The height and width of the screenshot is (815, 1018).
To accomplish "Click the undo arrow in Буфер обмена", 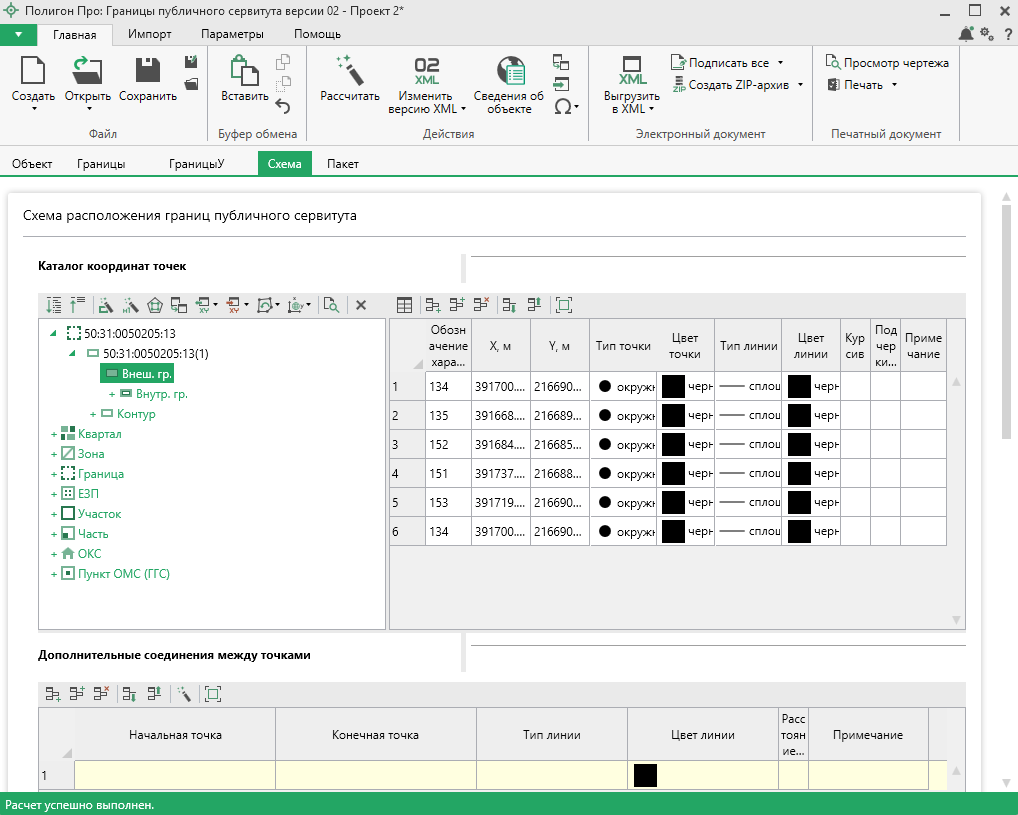I will click(283, 106).
